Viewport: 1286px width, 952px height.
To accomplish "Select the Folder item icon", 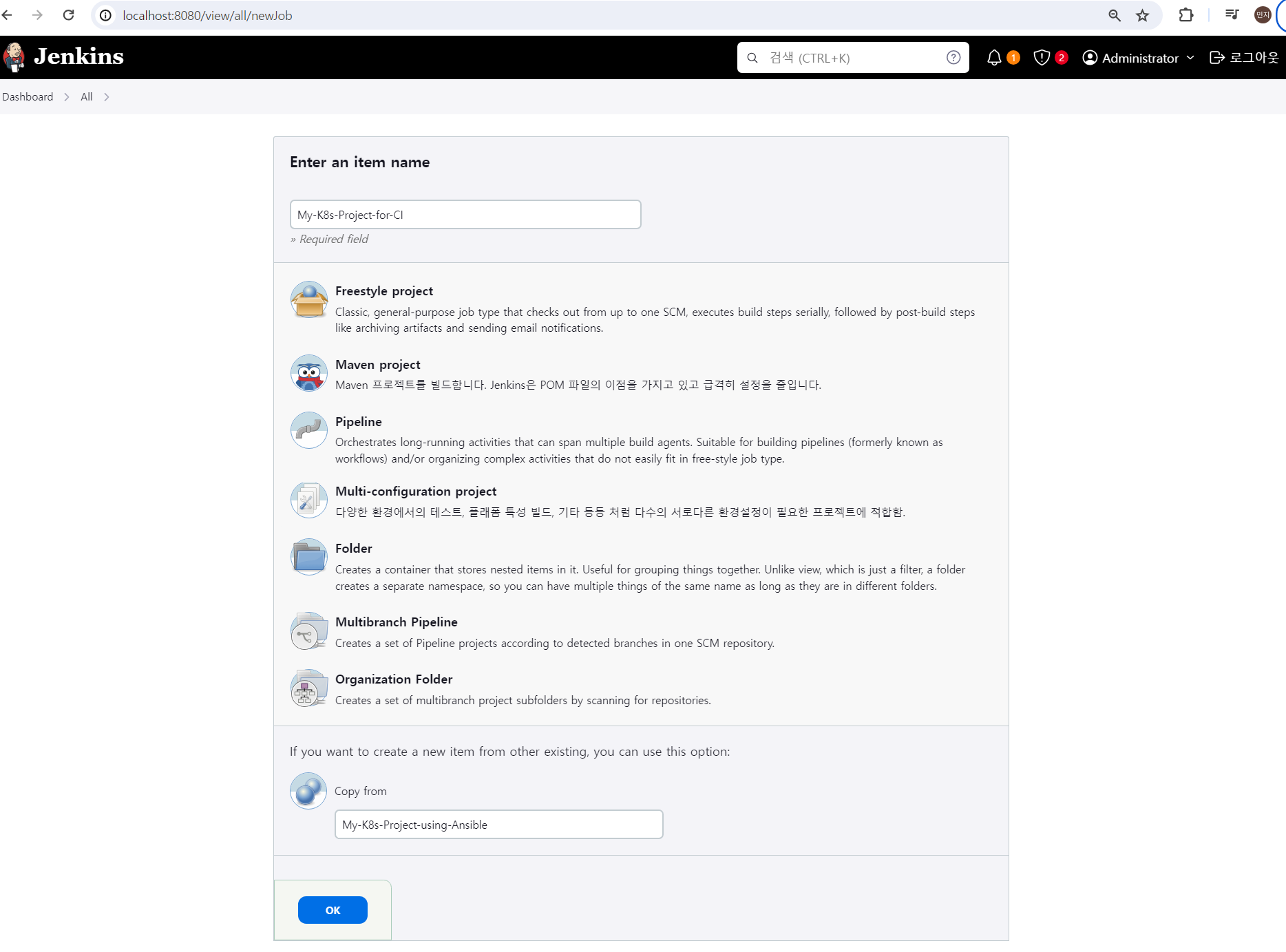I will click(309, 557).
